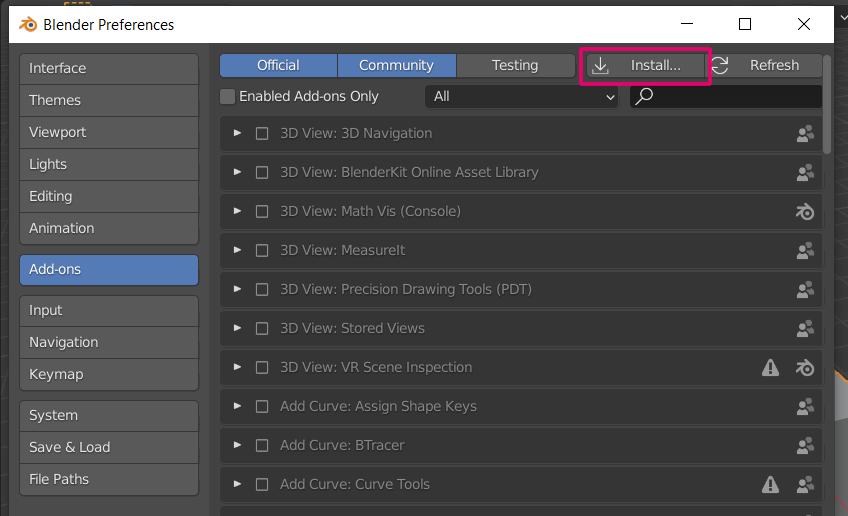Click the Install download arrow icon
848x516 pixels.
(600, 65)
